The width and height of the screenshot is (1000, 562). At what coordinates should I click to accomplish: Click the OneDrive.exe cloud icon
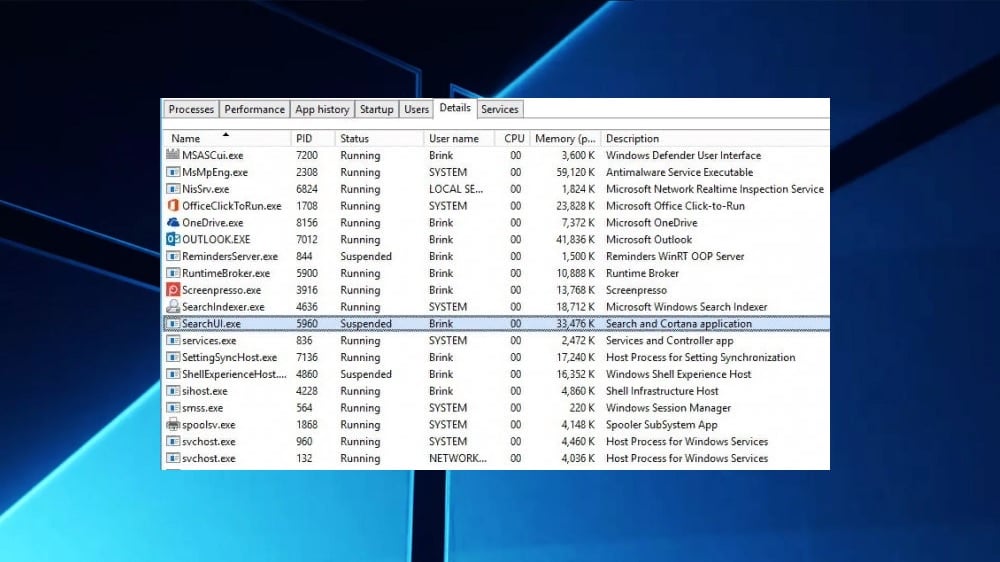click(x=173, y=223)
